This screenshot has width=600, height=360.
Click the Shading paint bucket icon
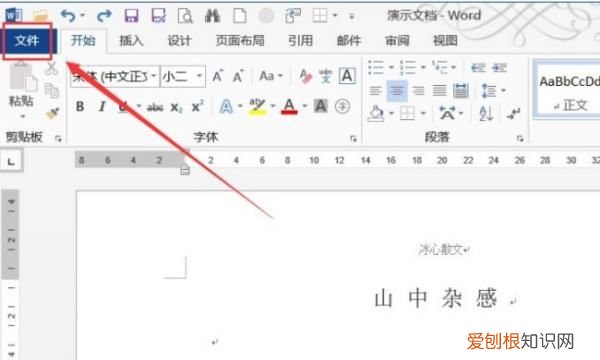(x=376, y=113)
